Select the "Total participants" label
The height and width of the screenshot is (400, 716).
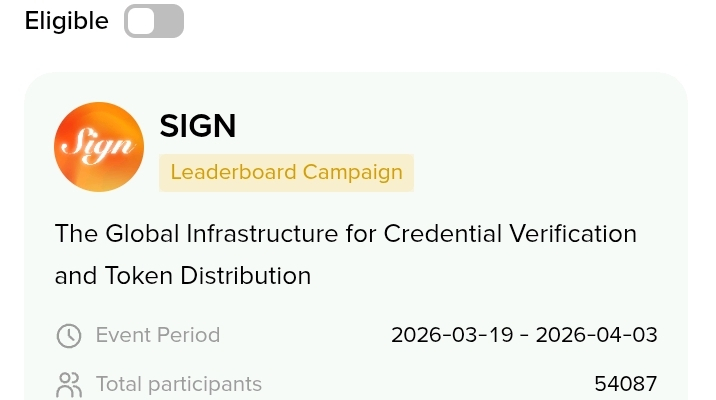(179, 384)
